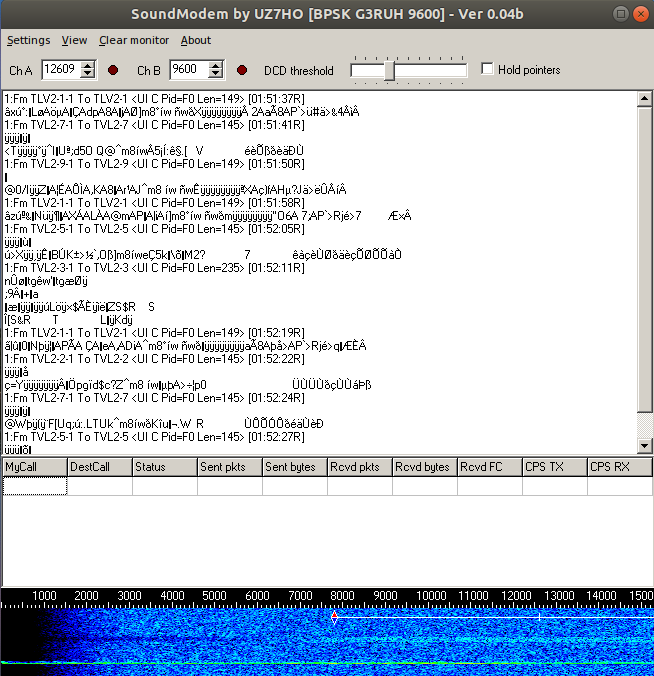Click 8000 on the waterfall frequency scale
The height and width of the screenshot is (676, 654).
pyautogui.click(x=342, y=596)
